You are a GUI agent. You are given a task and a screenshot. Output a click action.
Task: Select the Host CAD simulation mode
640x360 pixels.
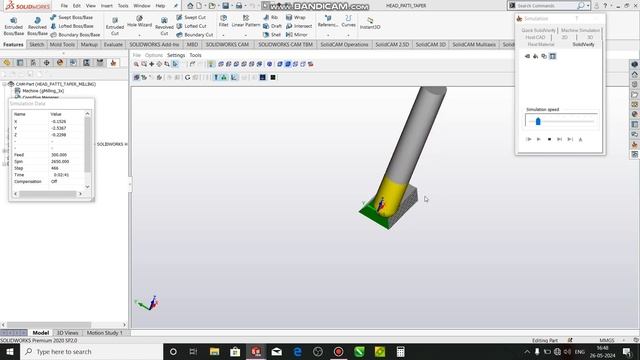pyautogui.click(x=535, y=37)
